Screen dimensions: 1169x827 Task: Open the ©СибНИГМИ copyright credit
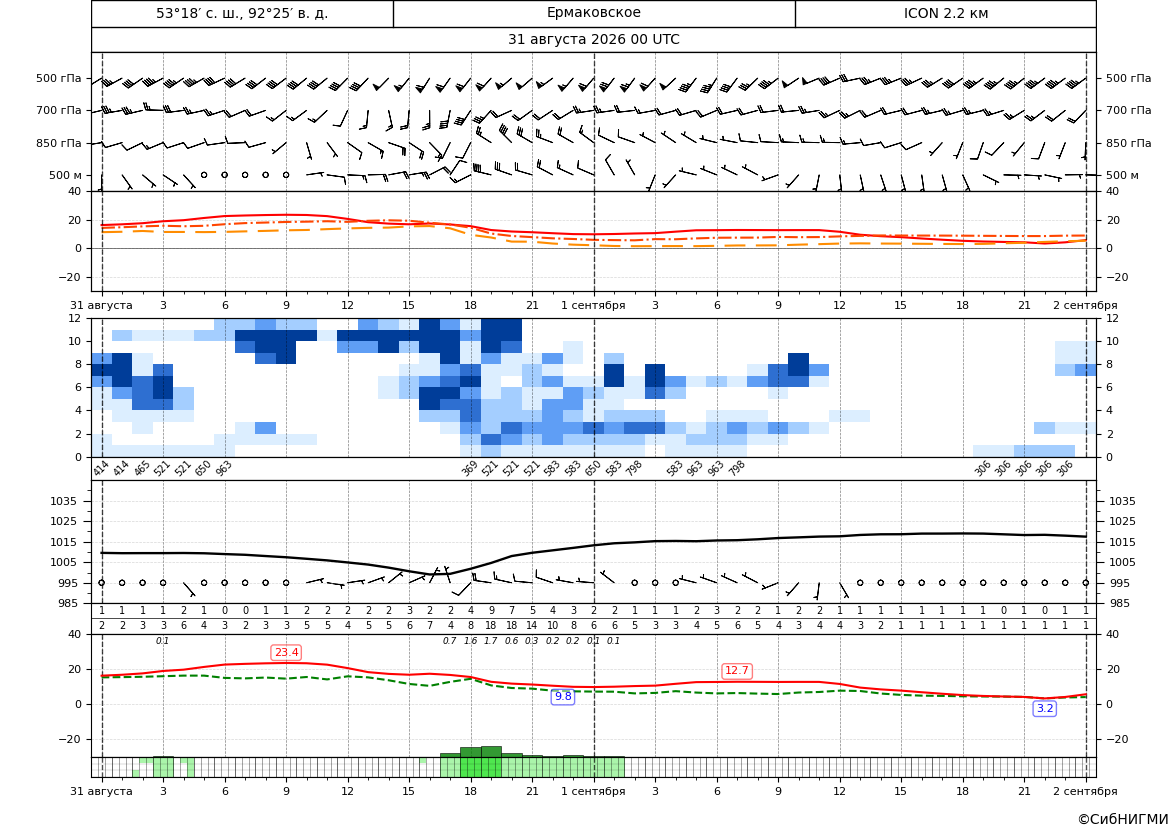click(1122, 819)
